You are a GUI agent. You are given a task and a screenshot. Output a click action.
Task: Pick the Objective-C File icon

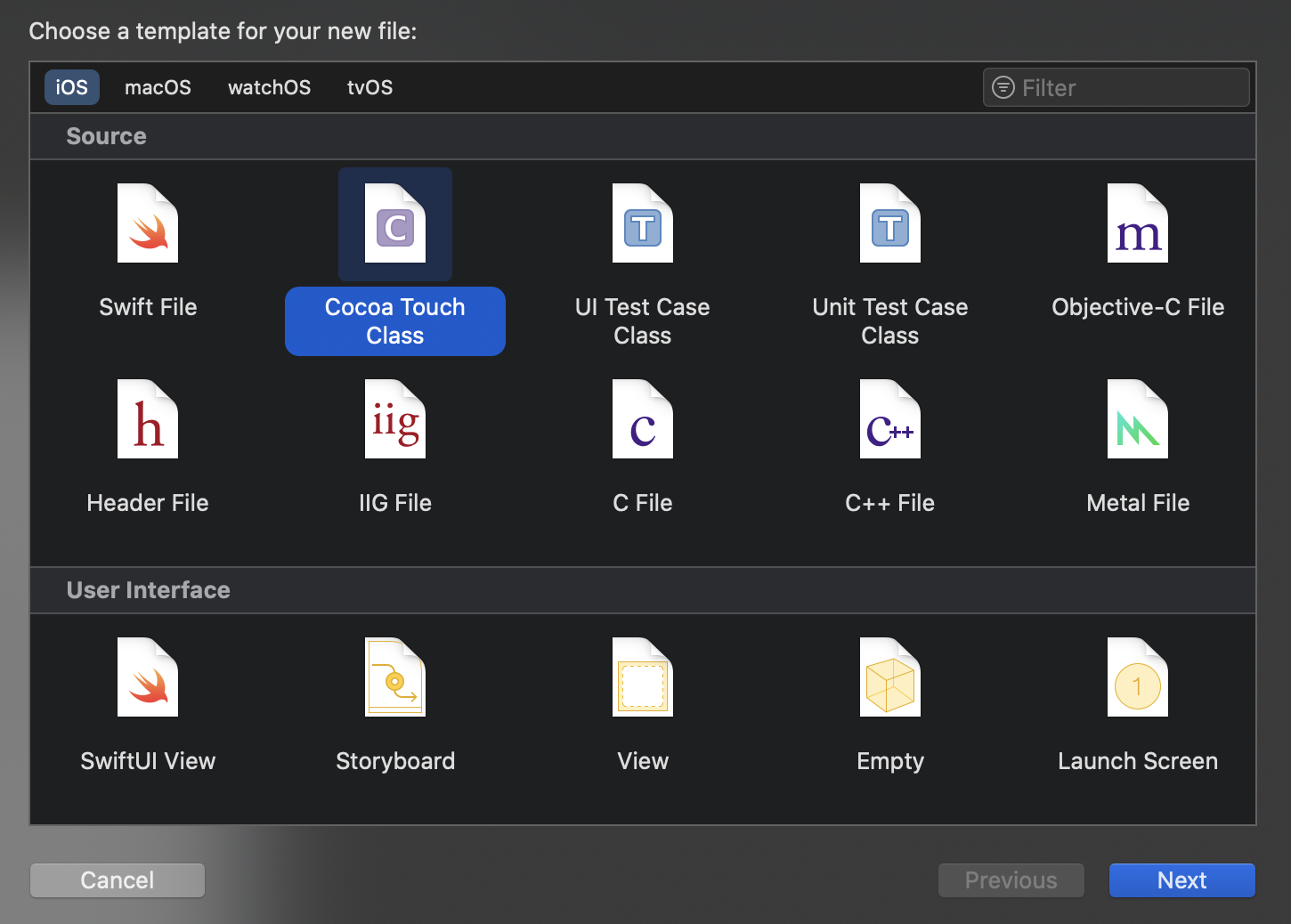[1138, 223]
